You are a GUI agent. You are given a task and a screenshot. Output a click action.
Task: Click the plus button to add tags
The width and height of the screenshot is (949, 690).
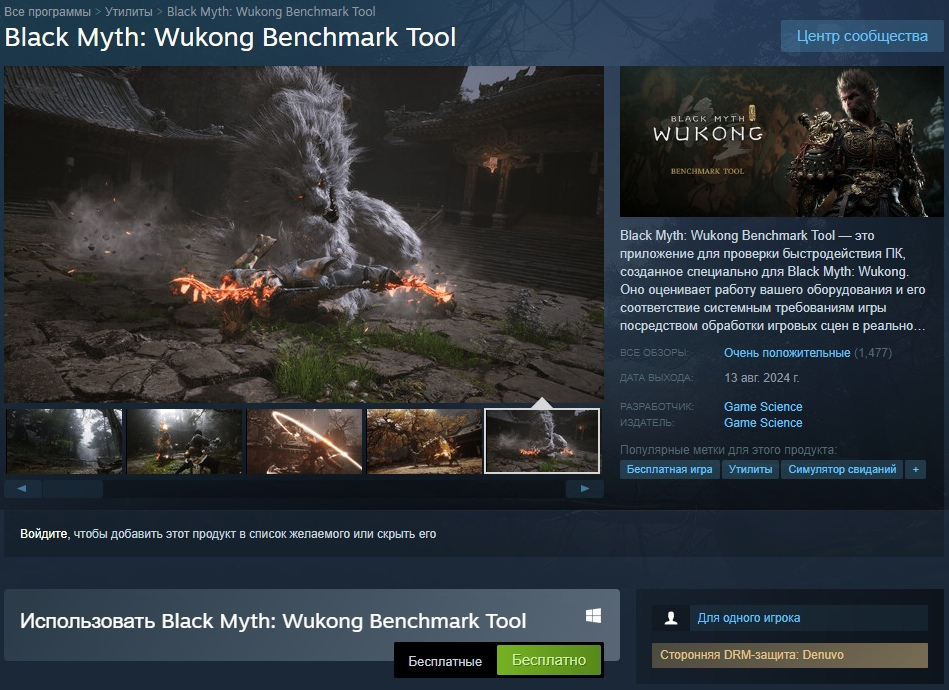pyautogui.click(x=915, y=469)
